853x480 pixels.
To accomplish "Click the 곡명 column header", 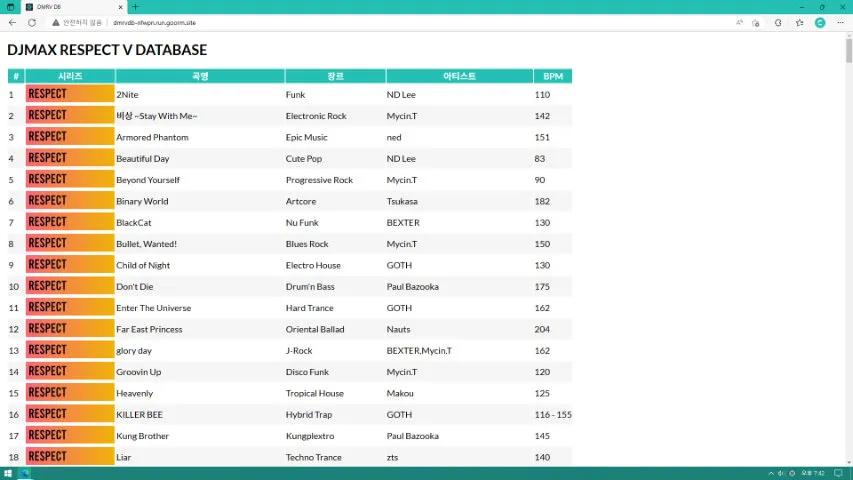I will pyautogui.click(x=200, y=76).
